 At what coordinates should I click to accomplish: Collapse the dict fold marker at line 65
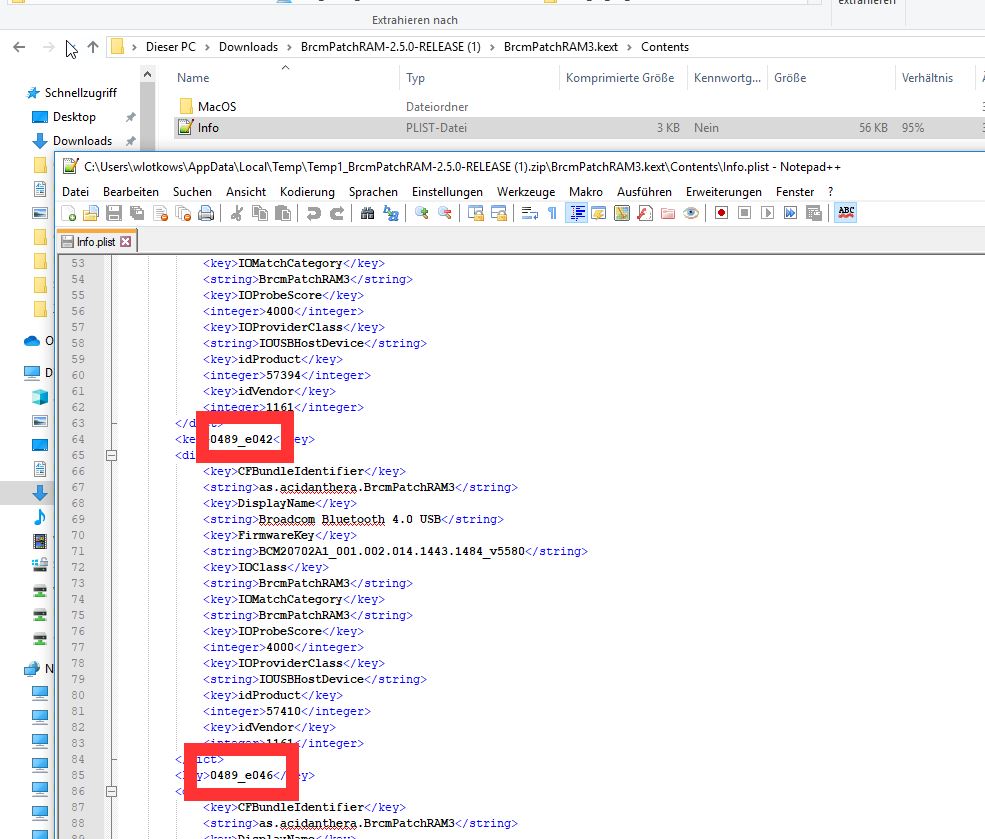[x=112, y=455]
